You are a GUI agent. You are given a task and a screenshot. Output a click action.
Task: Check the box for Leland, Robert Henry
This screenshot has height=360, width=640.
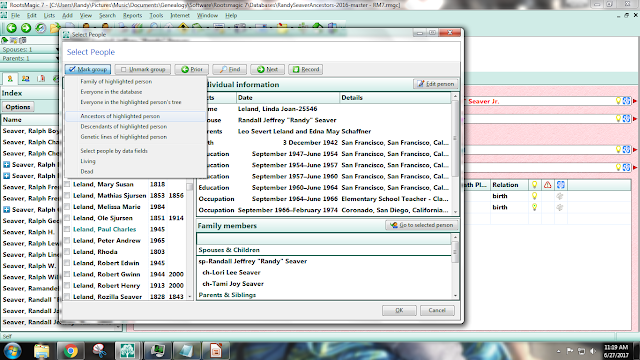tap(67, 285)
